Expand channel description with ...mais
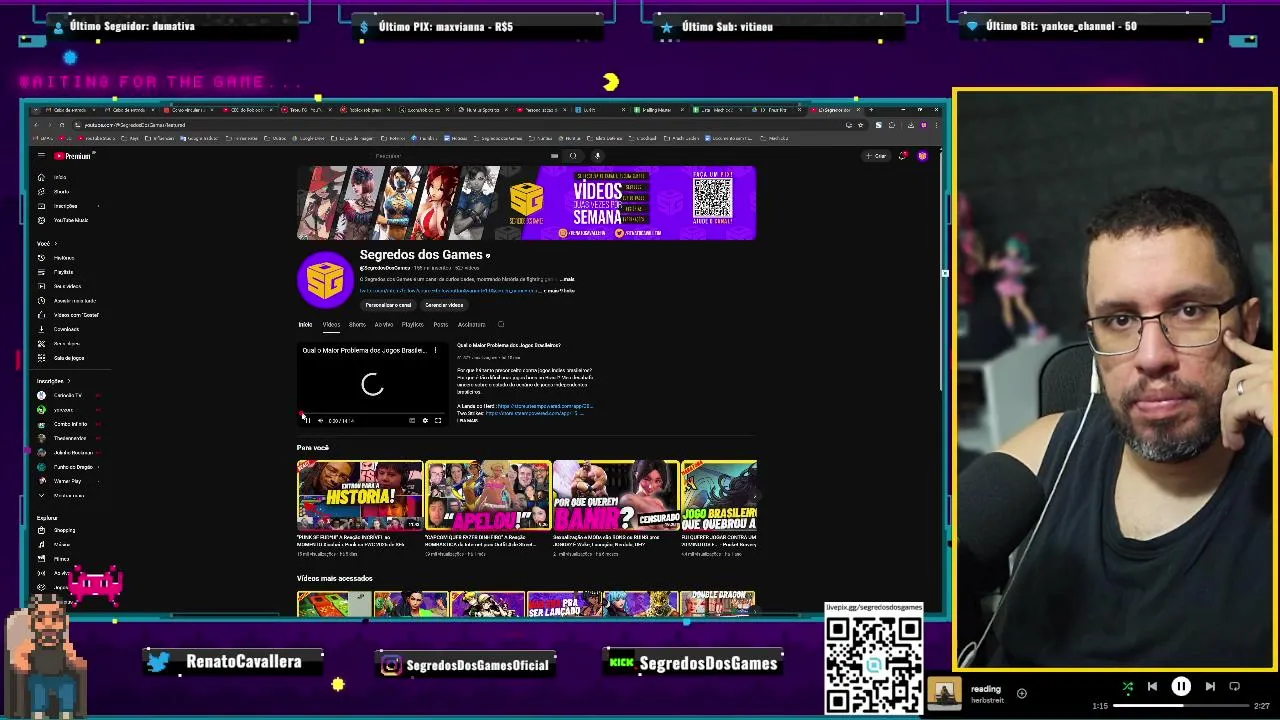The width and height of the screenshot is (1280, 720). click(x=567, y=279)
